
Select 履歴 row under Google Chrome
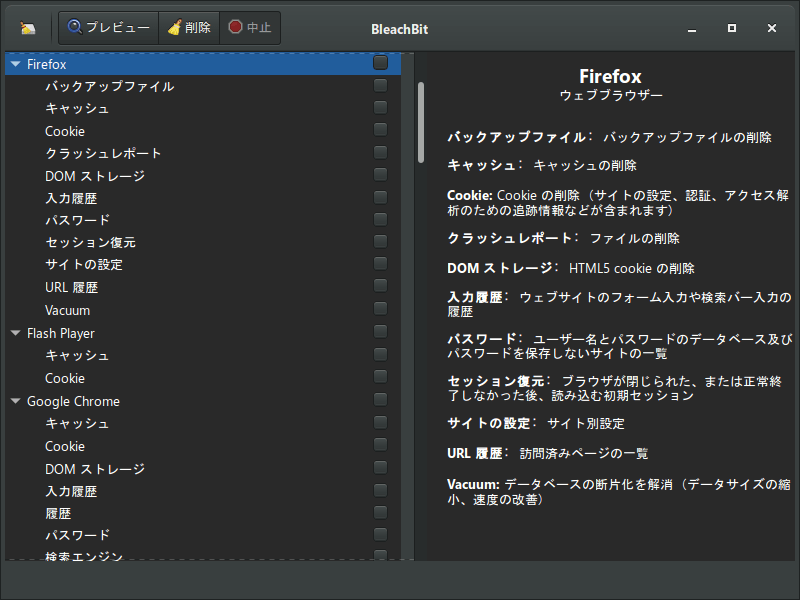click(x=203, y=513)
